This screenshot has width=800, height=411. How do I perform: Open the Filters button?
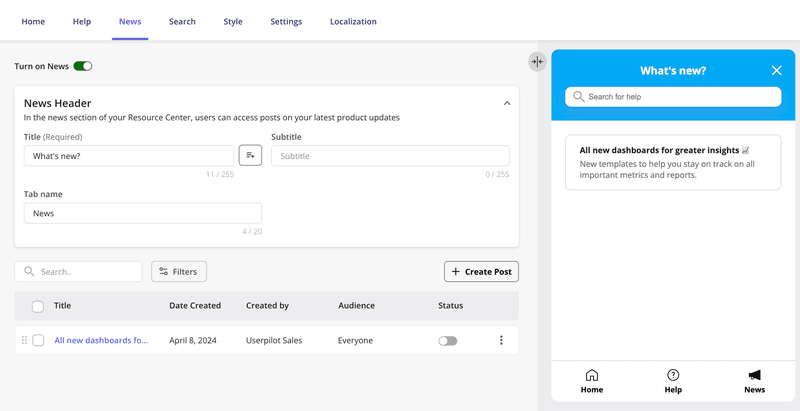click(x=179, y=272)
